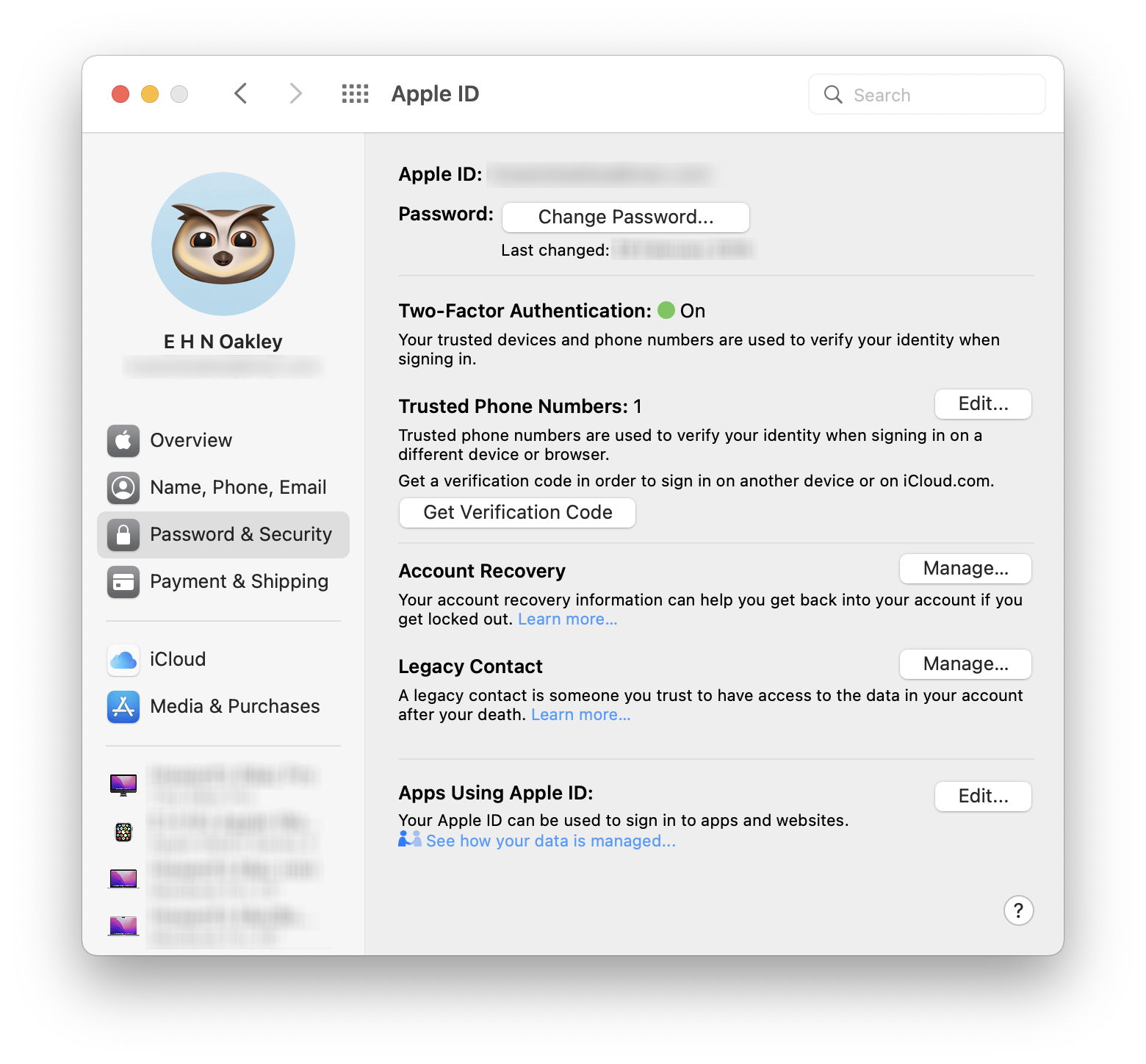
Task: Open See how your data is managed
Action: point(549,841)
